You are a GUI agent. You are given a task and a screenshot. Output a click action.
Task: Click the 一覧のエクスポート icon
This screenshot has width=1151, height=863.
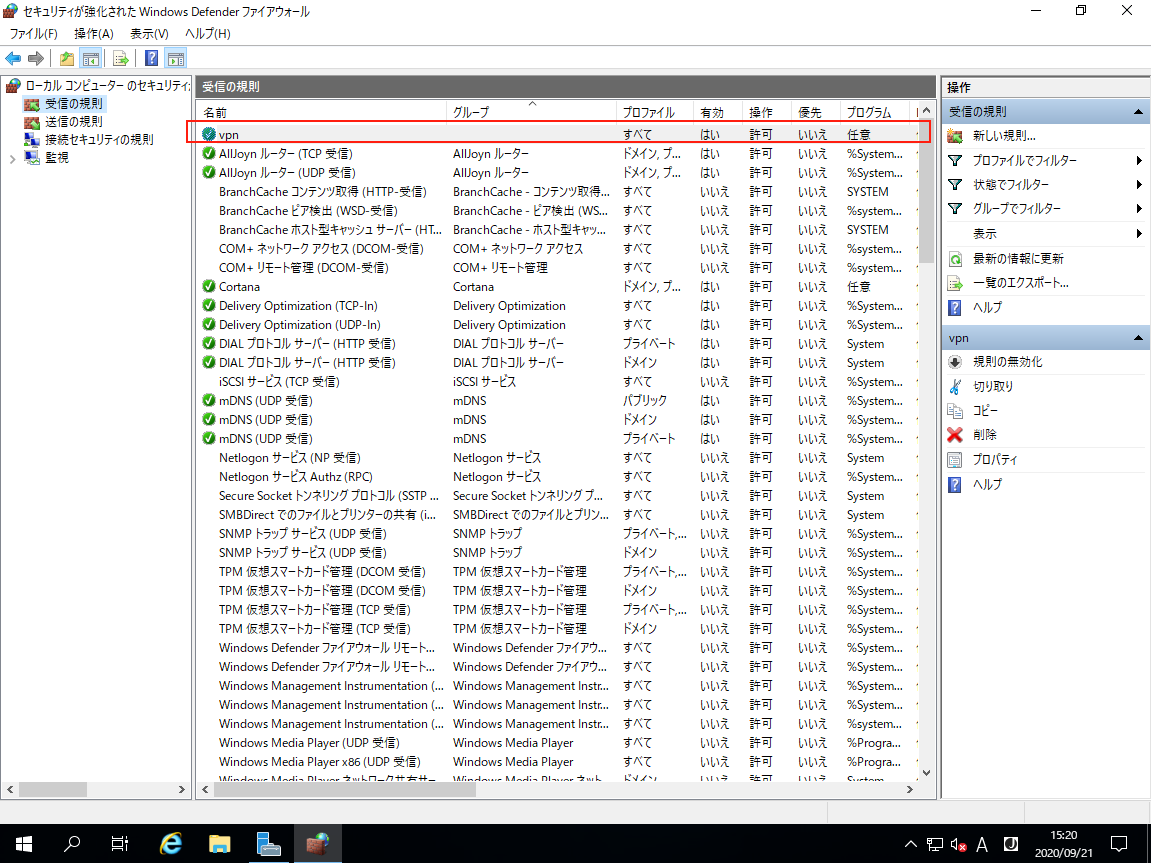tap(955, 283)
